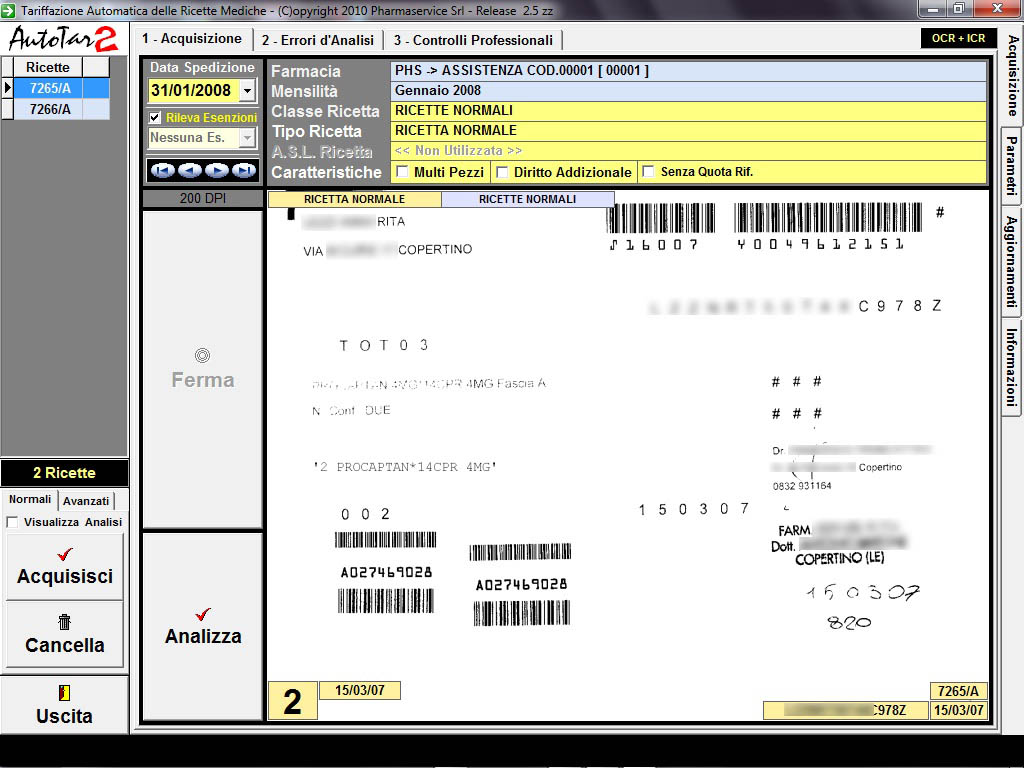Go to the next recipe record
1024x768 pixels.
pyautogui.click(x=216, y=171)
